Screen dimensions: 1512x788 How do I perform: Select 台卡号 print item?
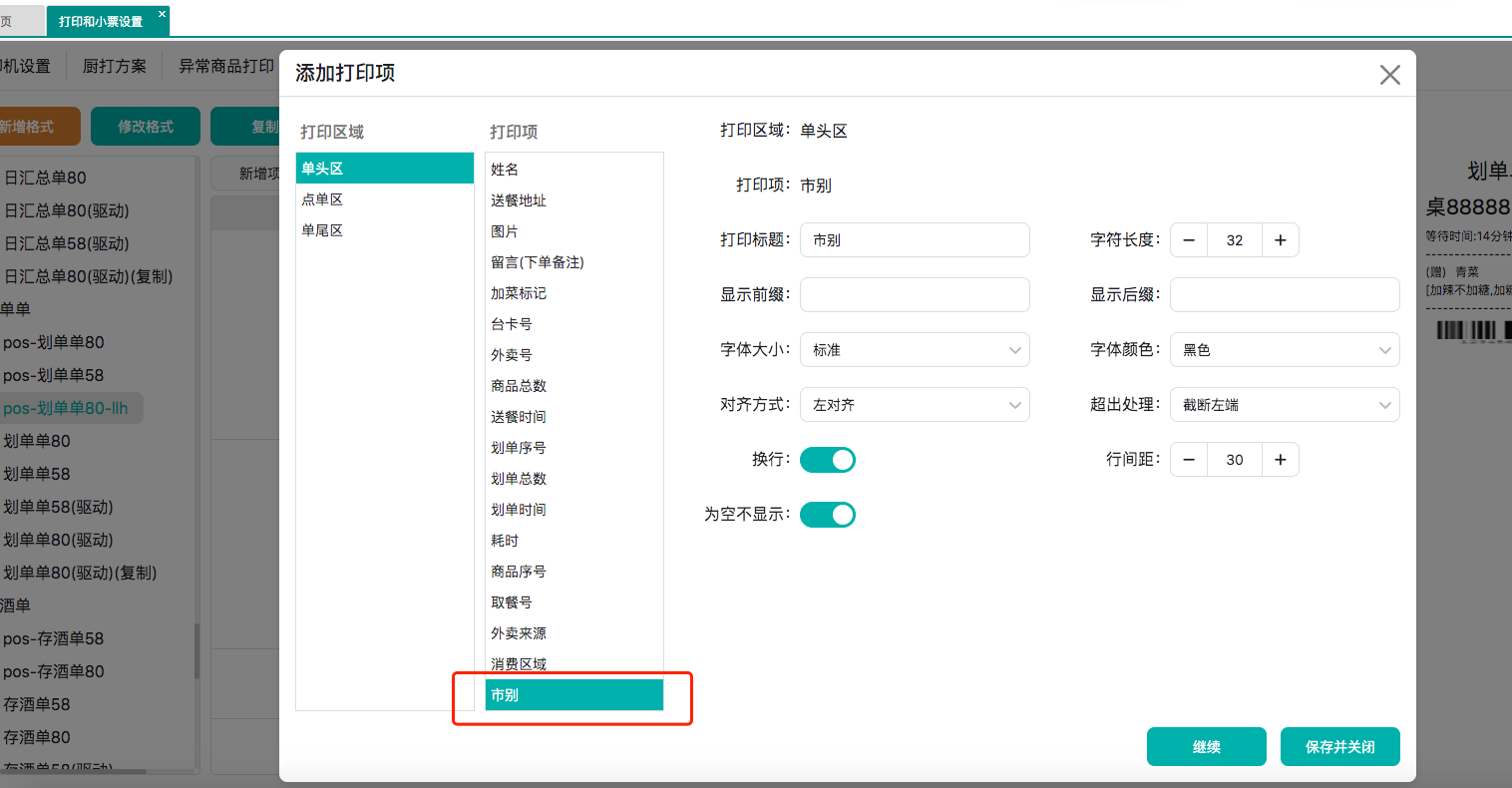pos(574,324)
